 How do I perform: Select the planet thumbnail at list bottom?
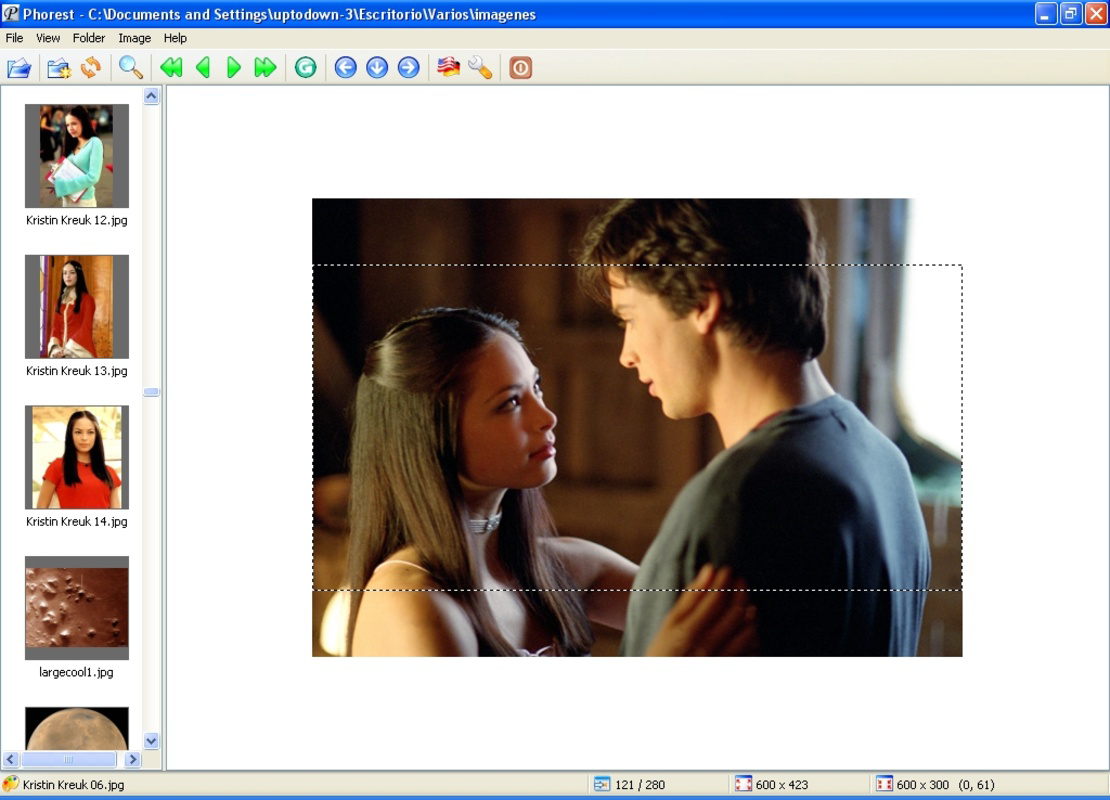click(x=76, y=728)
